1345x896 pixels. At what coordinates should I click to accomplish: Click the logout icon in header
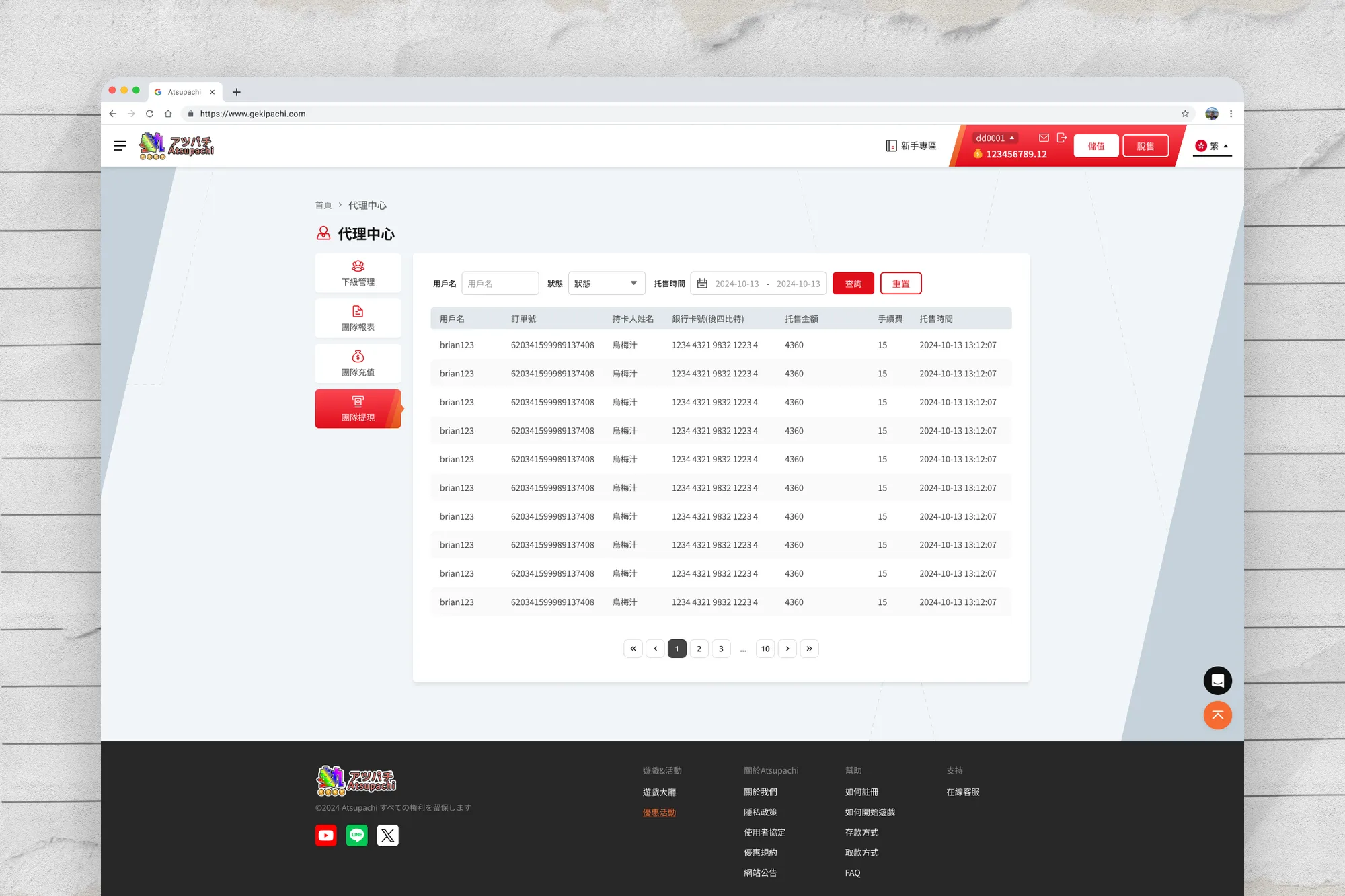(1062, 138)
